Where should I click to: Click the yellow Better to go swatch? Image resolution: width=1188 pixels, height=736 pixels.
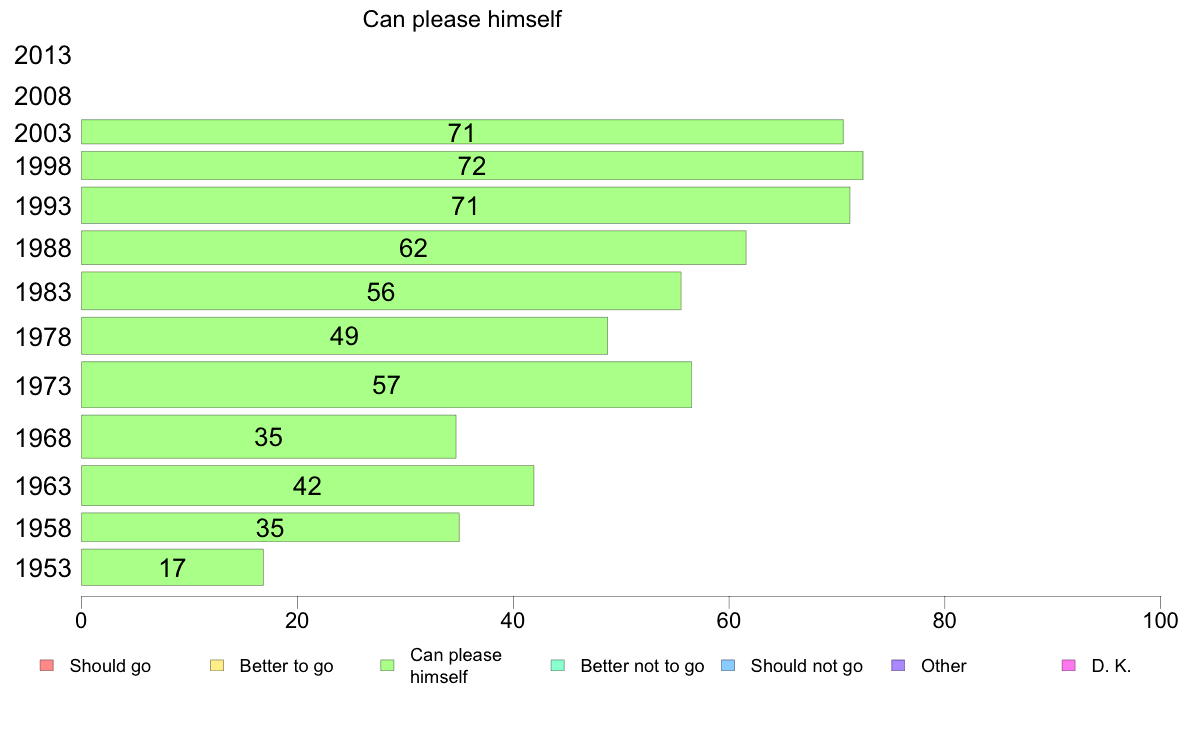click(217, 666)
